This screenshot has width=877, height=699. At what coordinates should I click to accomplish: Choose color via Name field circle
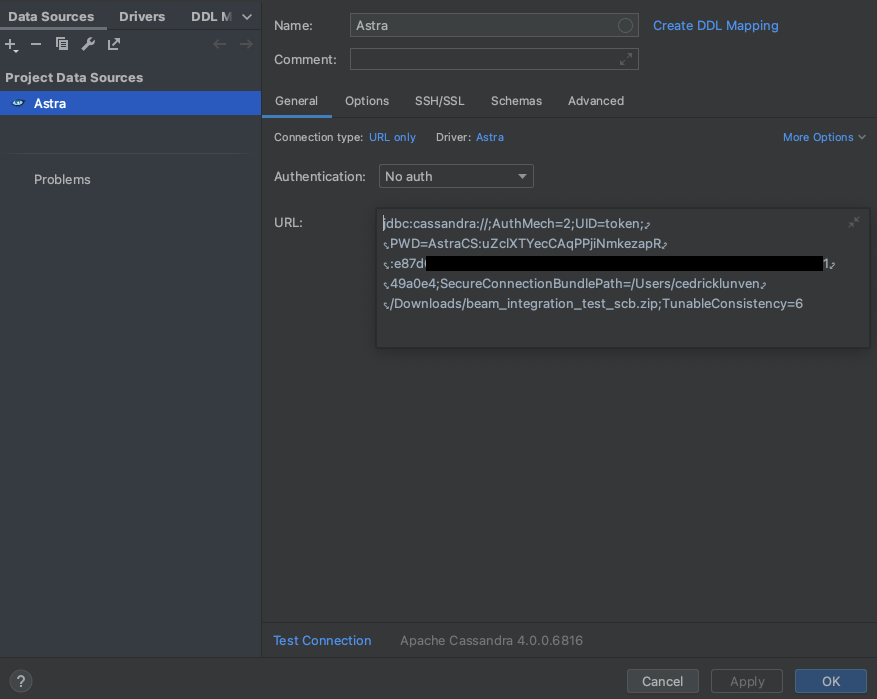[x=625, y=26]
